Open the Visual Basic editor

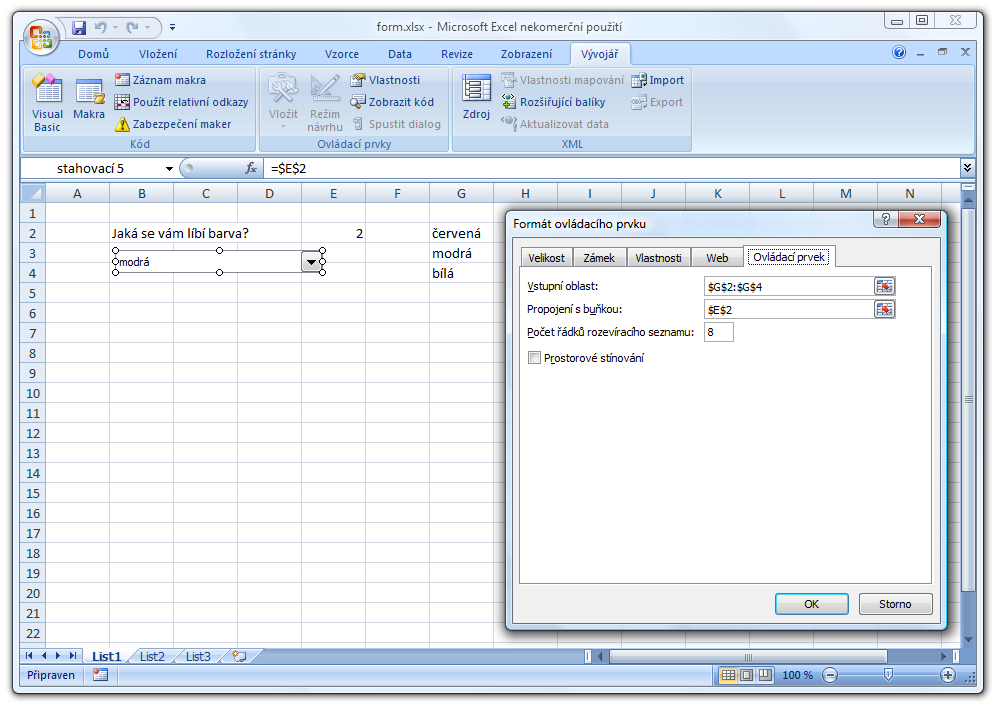(46, 104)
